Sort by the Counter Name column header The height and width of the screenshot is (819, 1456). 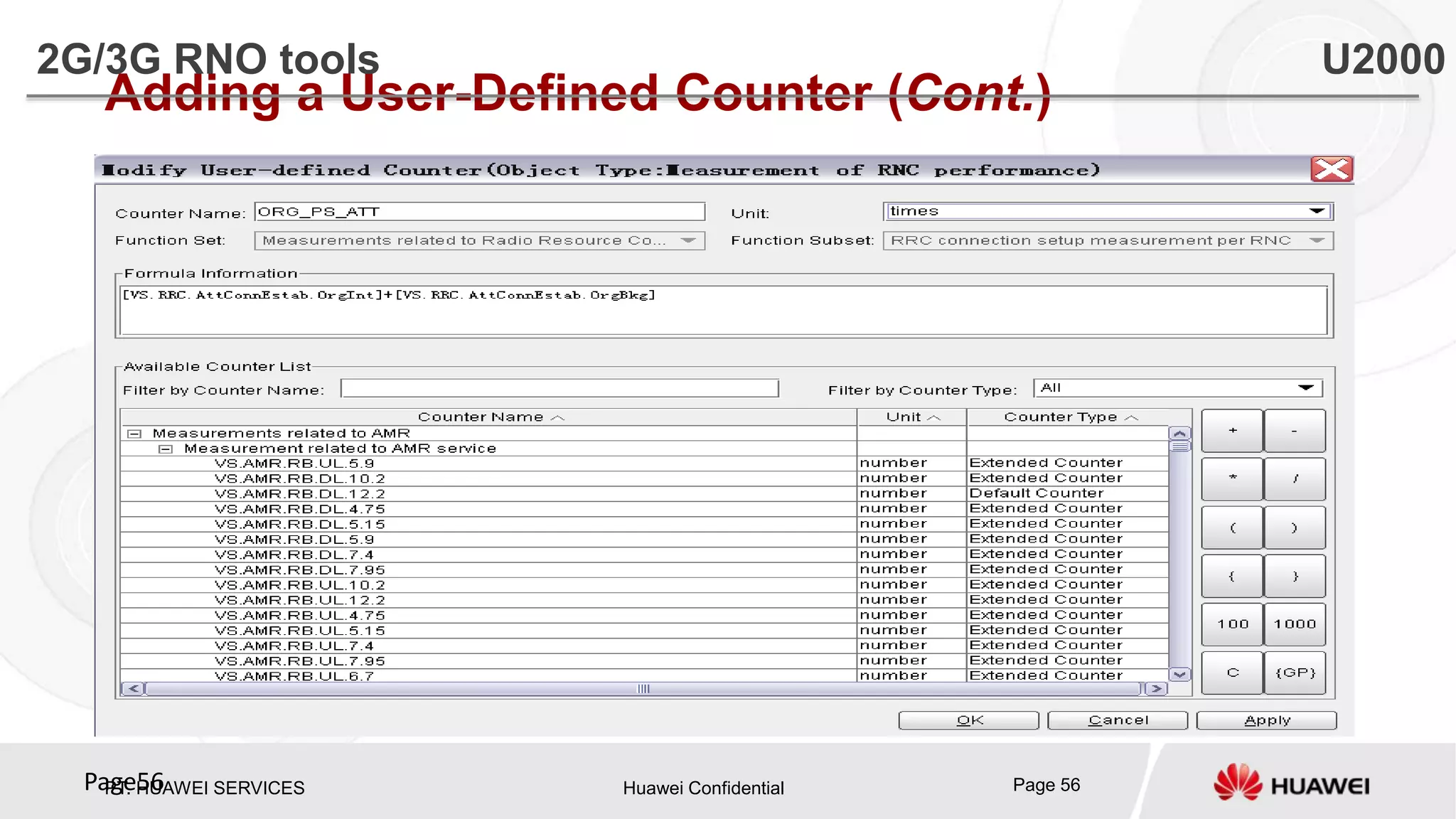(x=489, y=417)
